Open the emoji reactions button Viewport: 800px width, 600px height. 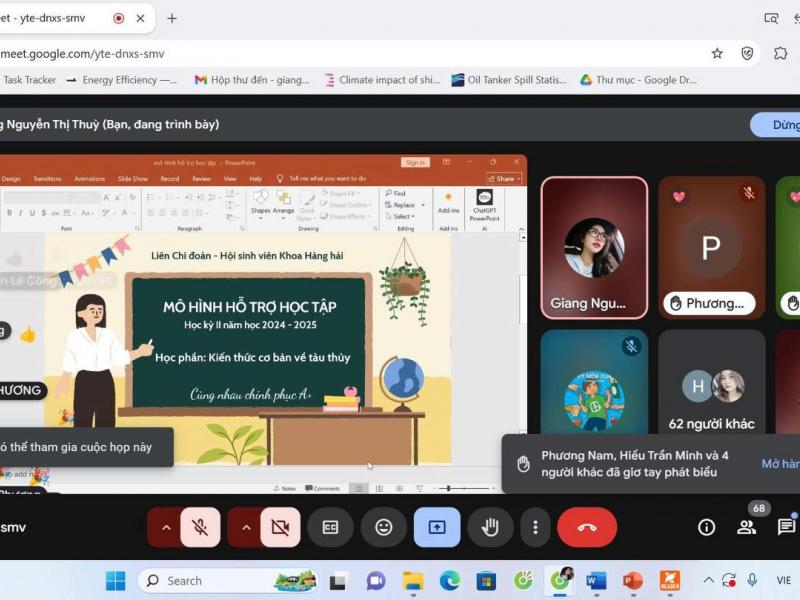click(x=383, y=527)
